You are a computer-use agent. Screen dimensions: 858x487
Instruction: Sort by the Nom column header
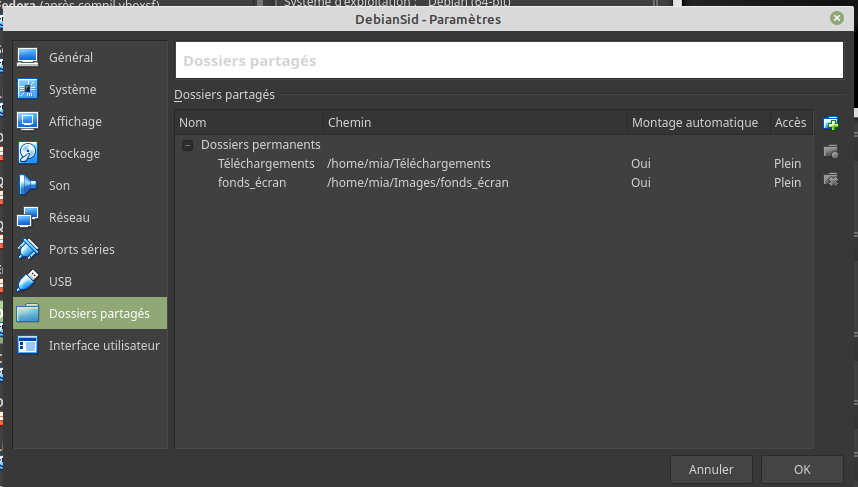click(250, 123)
